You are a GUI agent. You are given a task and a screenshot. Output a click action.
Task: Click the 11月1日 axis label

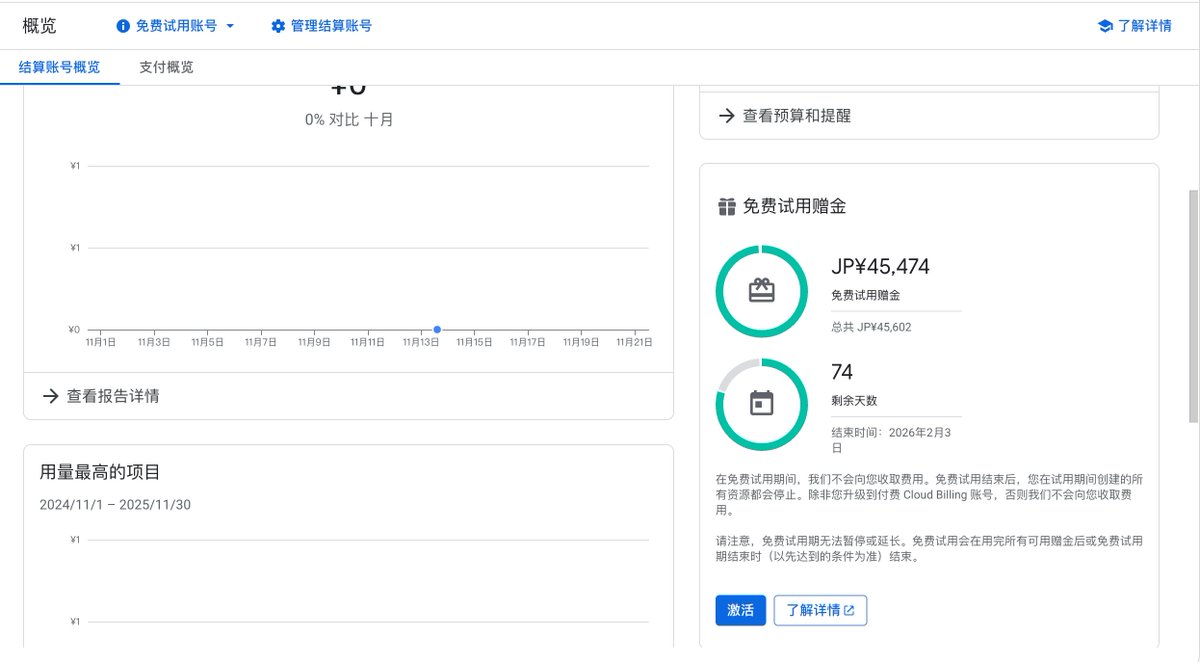coord(101,342)
